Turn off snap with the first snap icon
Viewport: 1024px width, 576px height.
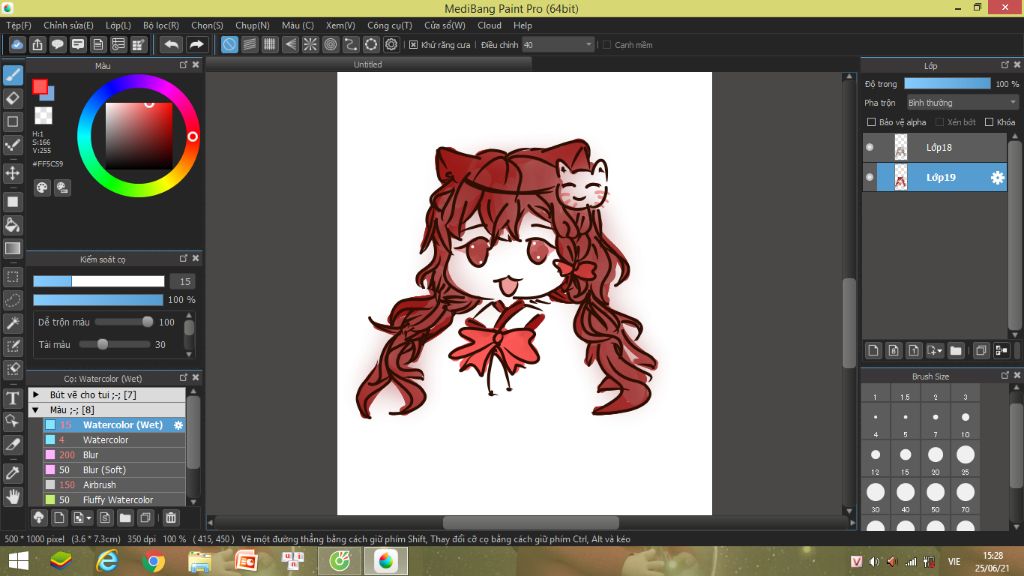tap(229, 44)
